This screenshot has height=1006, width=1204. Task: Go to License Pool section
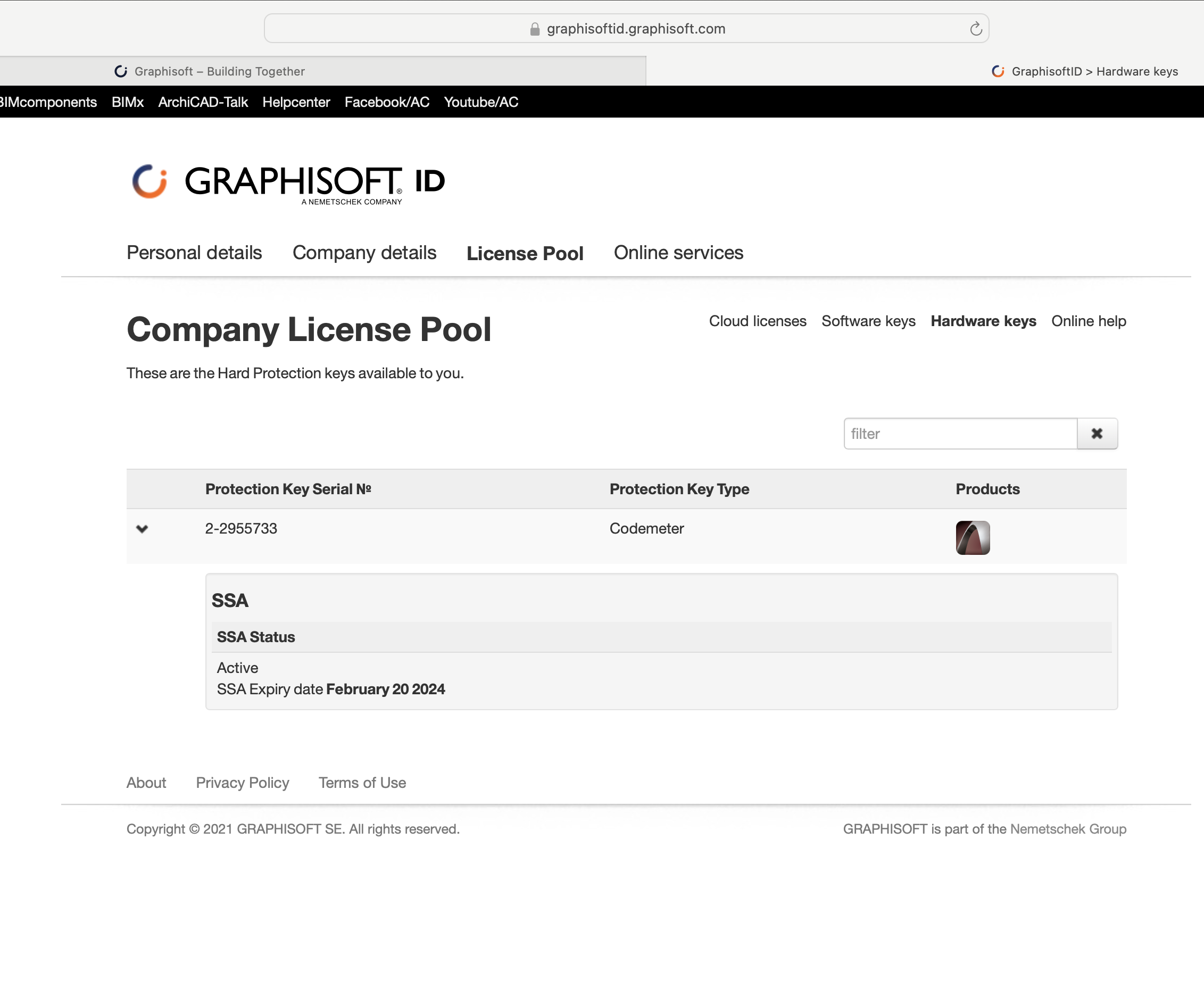[x=525, y=253]
